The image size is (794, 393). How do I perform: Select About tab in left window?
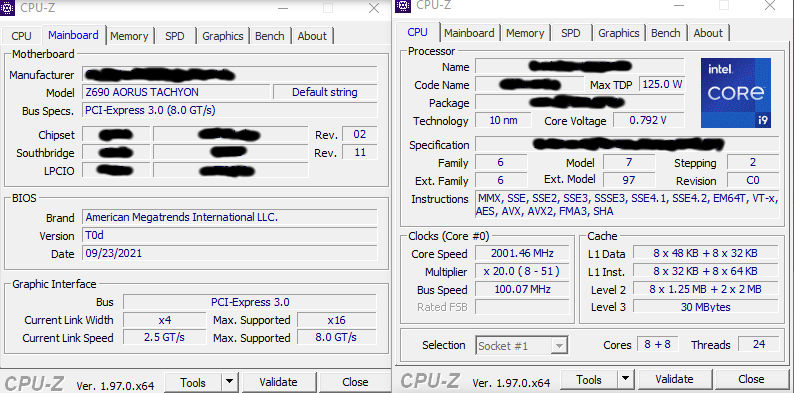pyautogui.click(x=312, y=36)
